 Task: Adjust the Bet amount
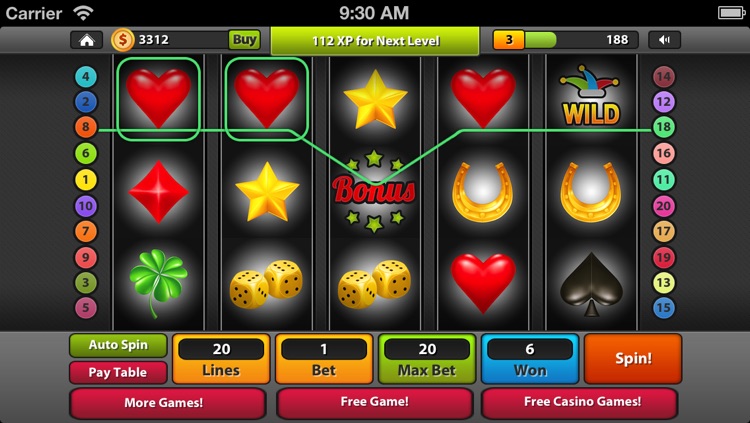(324, 359)
